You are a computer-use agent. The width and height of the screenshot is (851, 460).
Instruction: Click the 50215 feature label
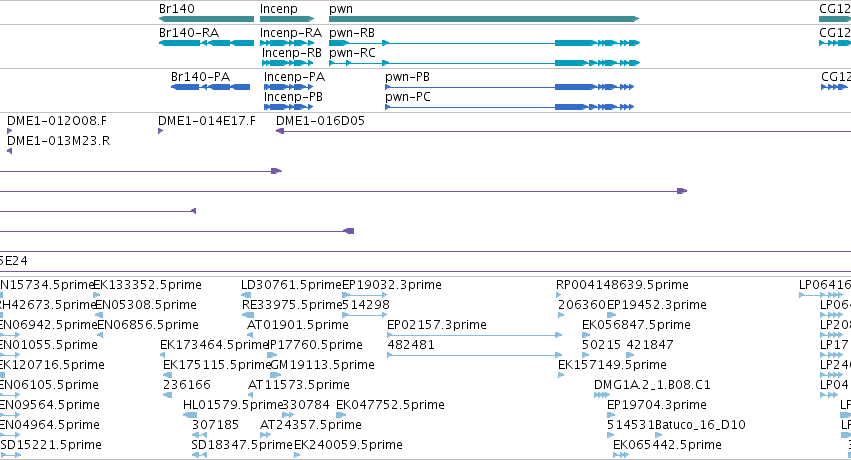pyautogui.click(x=601, y=345)
